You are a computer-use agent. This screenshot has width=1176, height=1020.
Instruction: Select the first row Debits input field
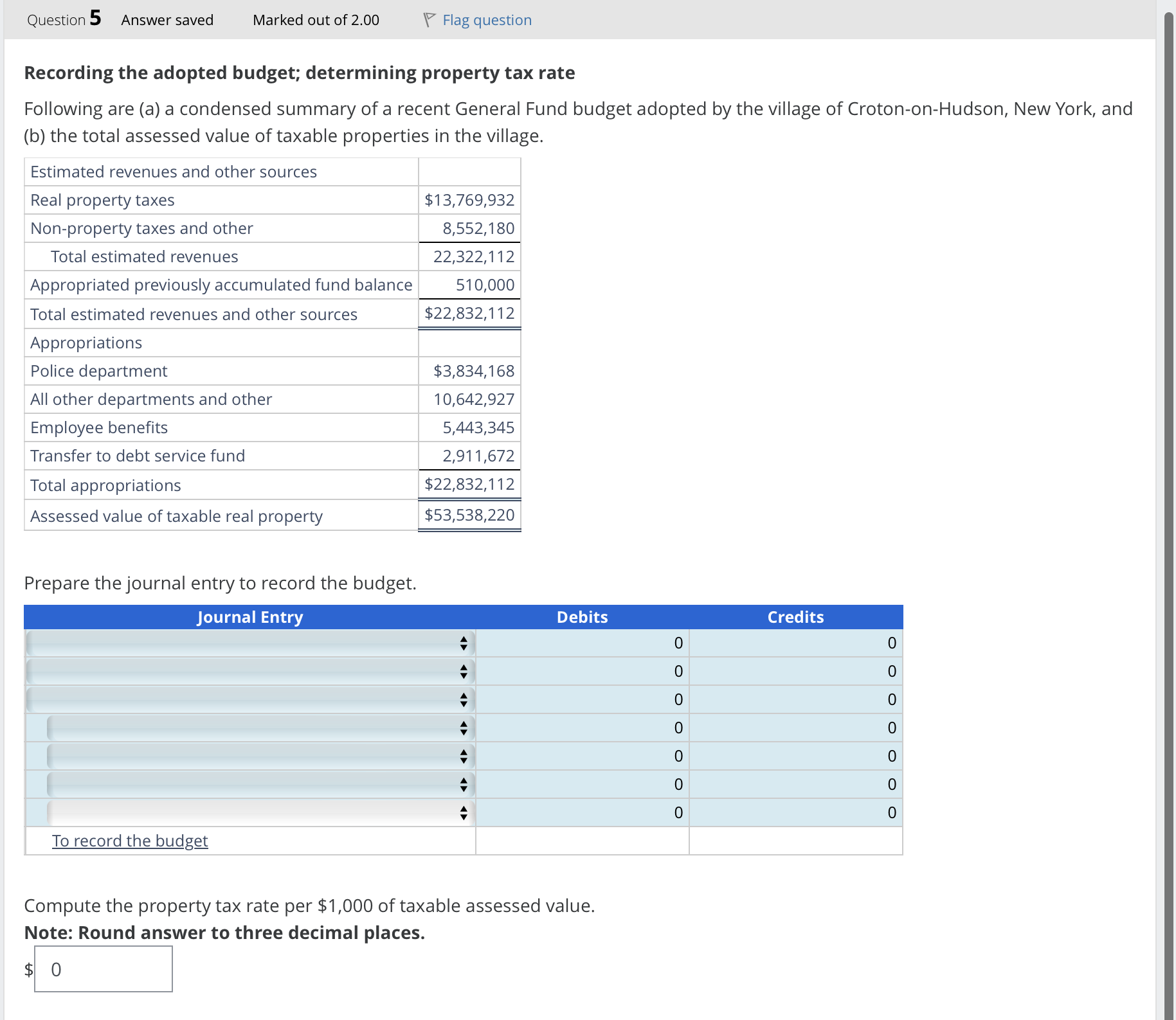[581, 642]
